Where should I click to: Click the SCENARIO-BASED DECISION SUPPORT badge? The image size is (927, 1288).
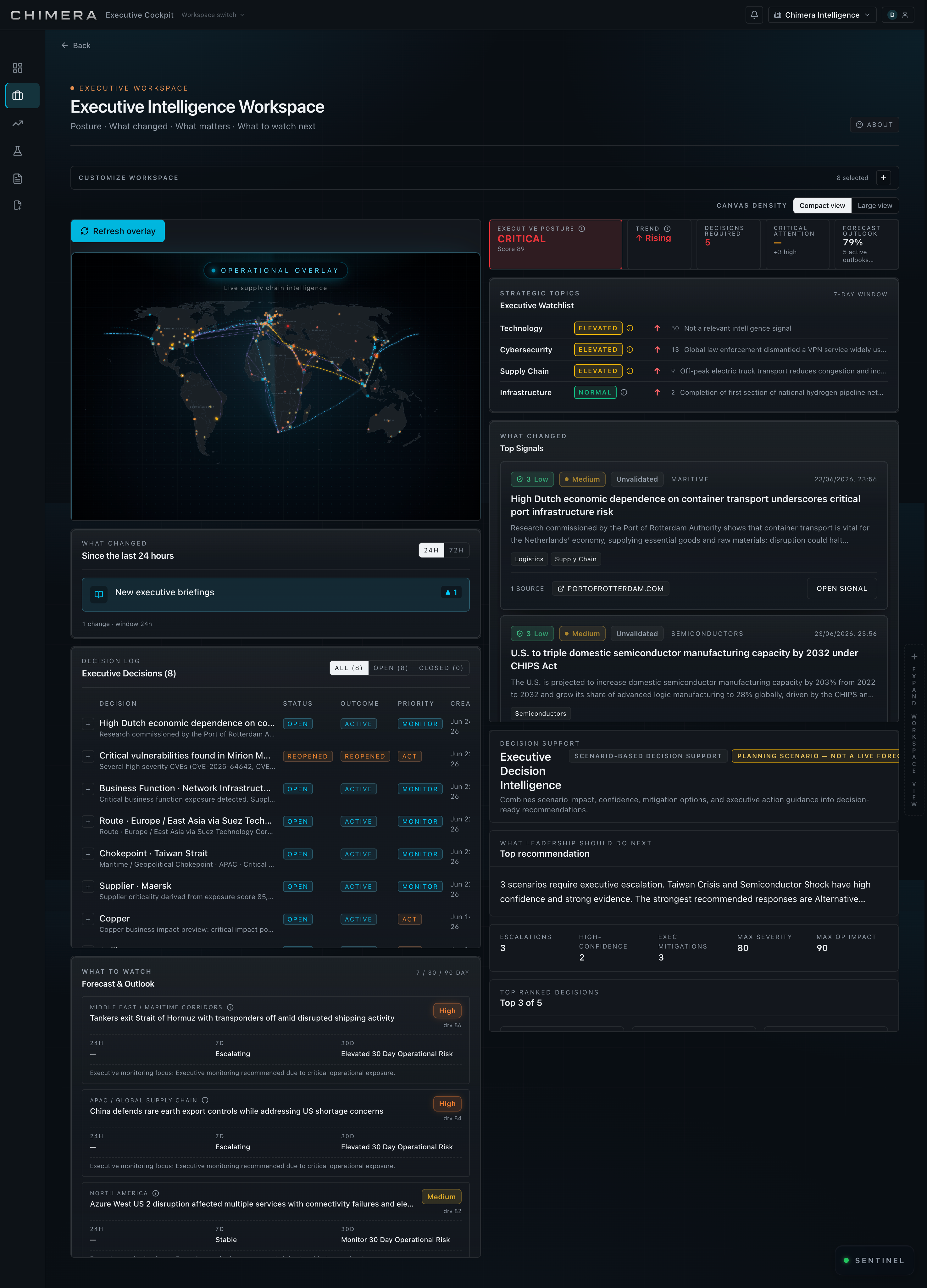648,756
